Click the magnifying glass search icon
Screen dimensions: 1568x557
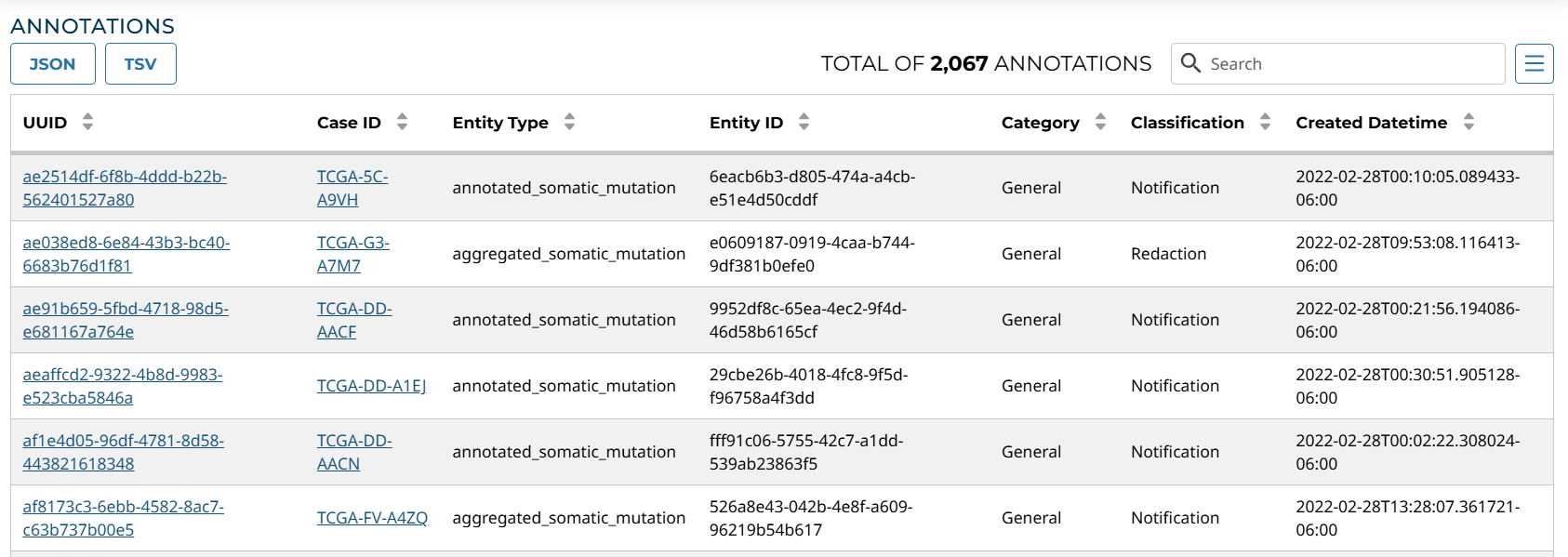[1190, 63]
